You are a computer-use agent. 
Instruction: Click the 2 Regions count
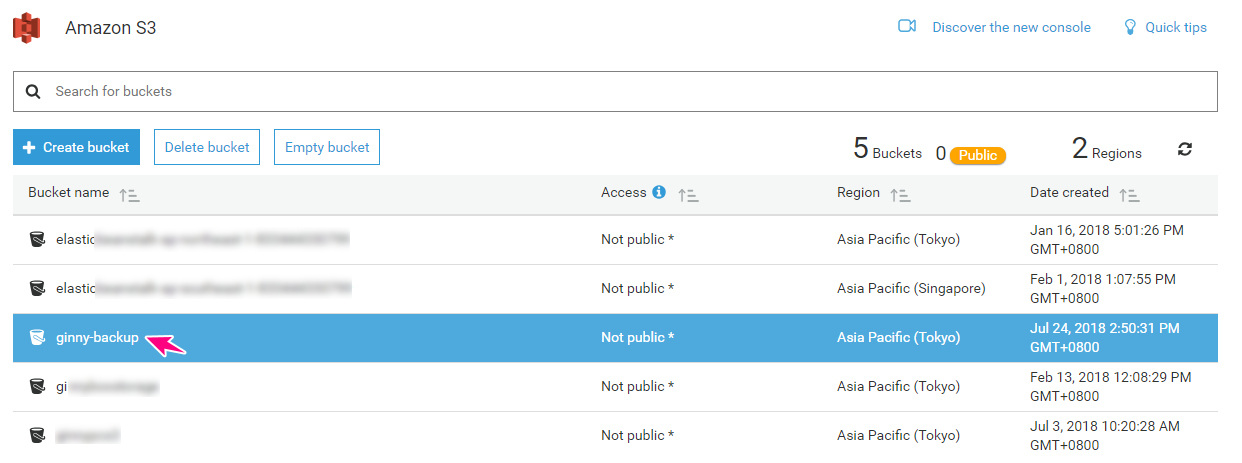(x=1106, y=150)
